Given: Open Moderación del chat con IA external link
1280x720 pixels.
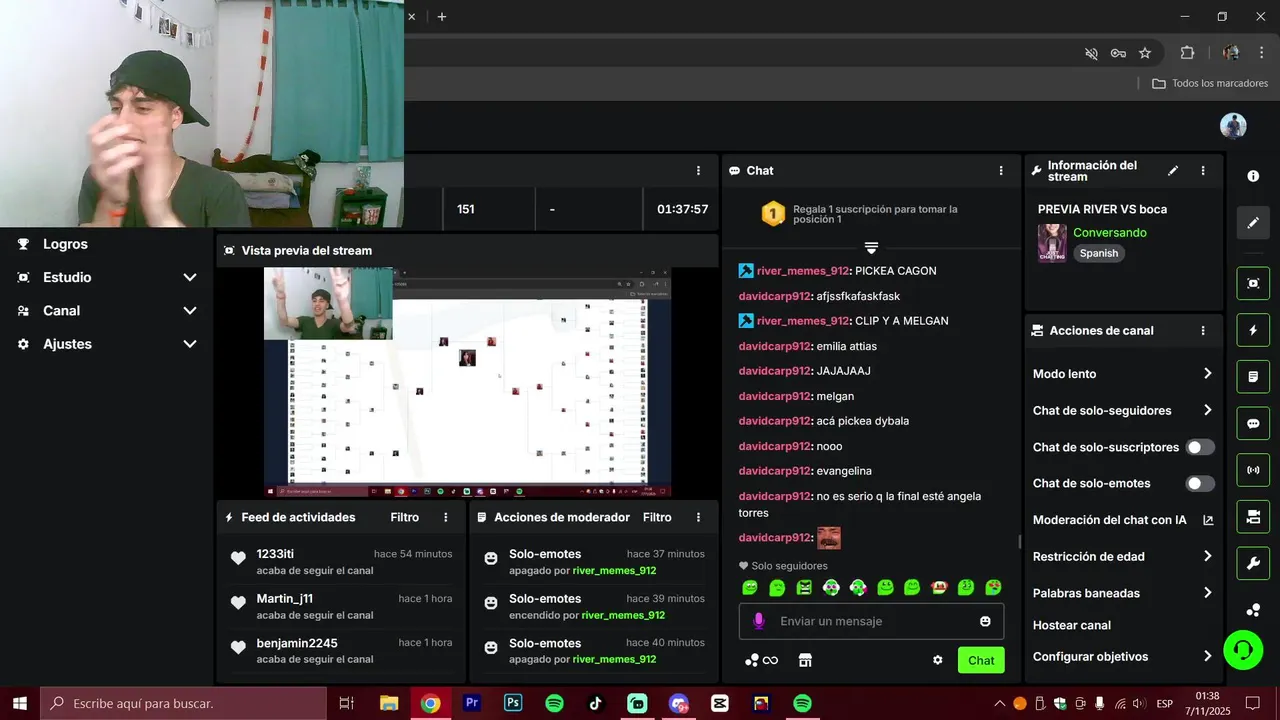Looking at the screenshot, I should pos(1208,520).
